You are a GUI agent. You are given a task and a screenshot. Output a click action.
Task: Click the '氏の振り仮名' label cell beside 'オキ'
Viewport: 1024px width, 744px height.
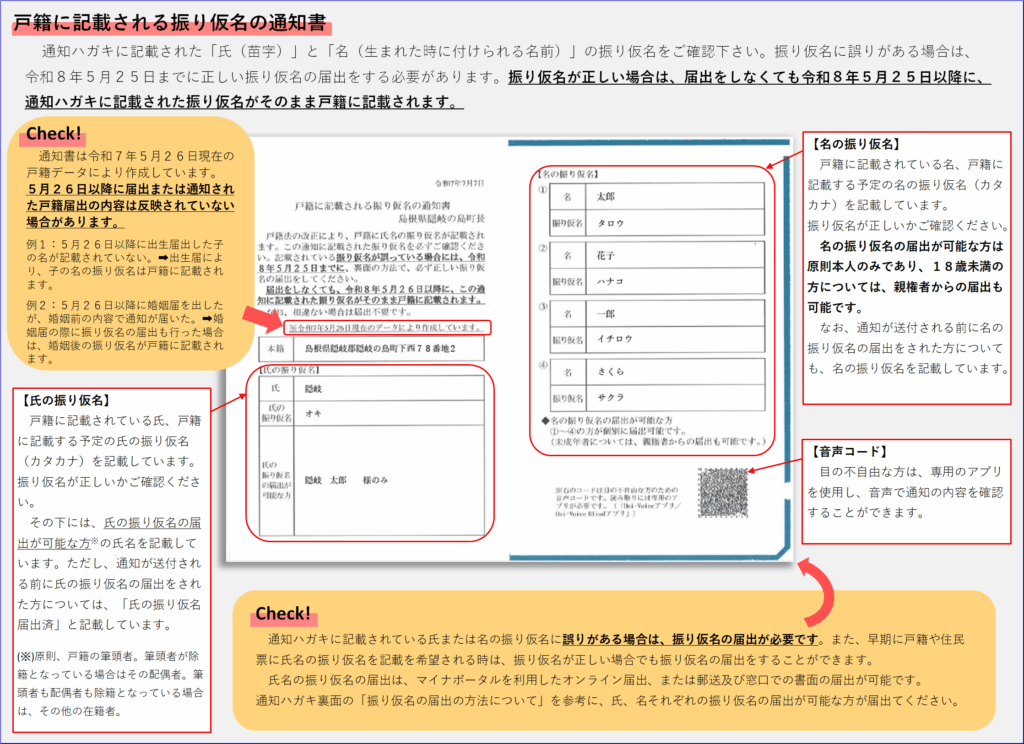point(276,413)
